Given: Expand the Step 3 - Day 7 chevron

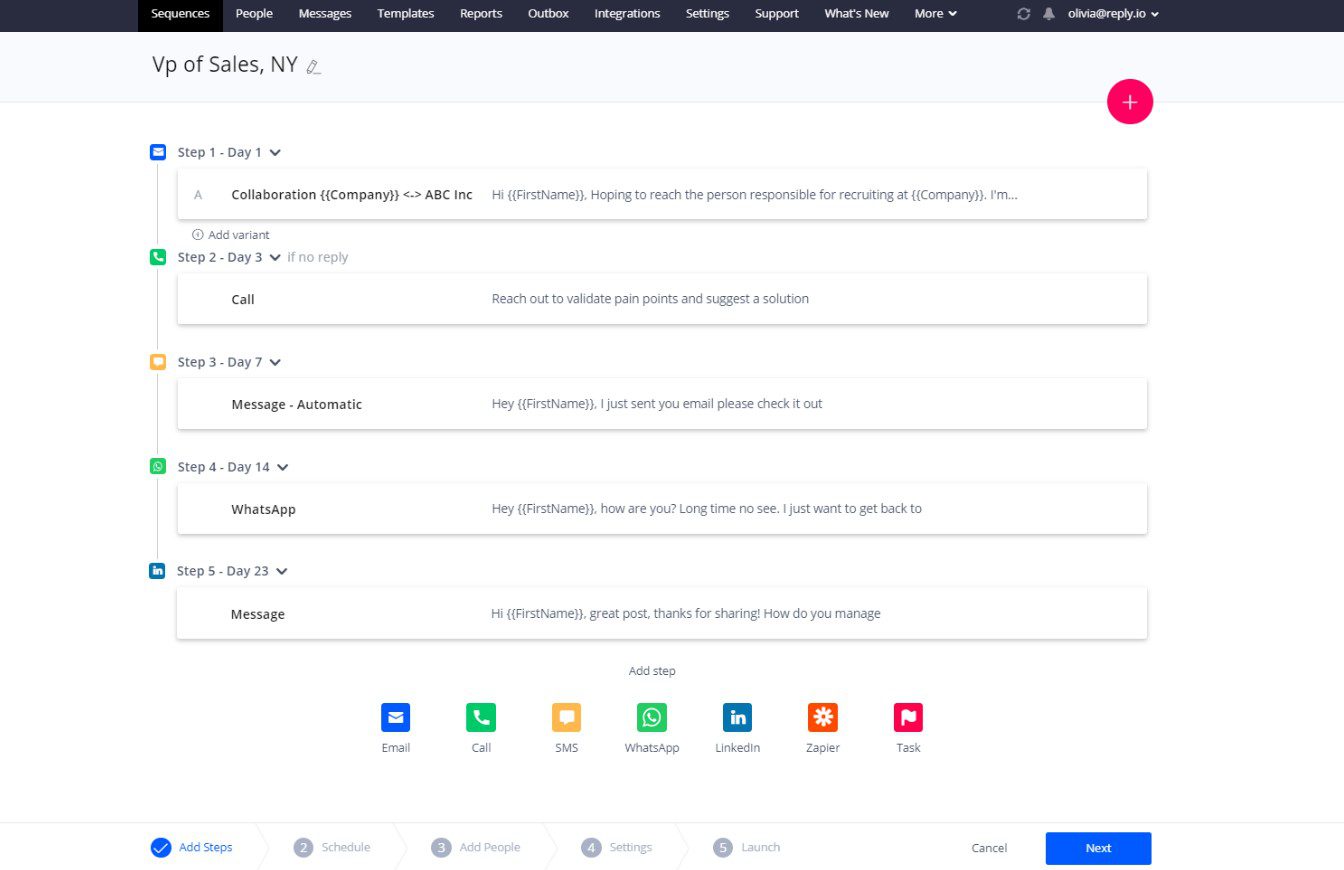Looking at the screenshot, I should 275,363.
